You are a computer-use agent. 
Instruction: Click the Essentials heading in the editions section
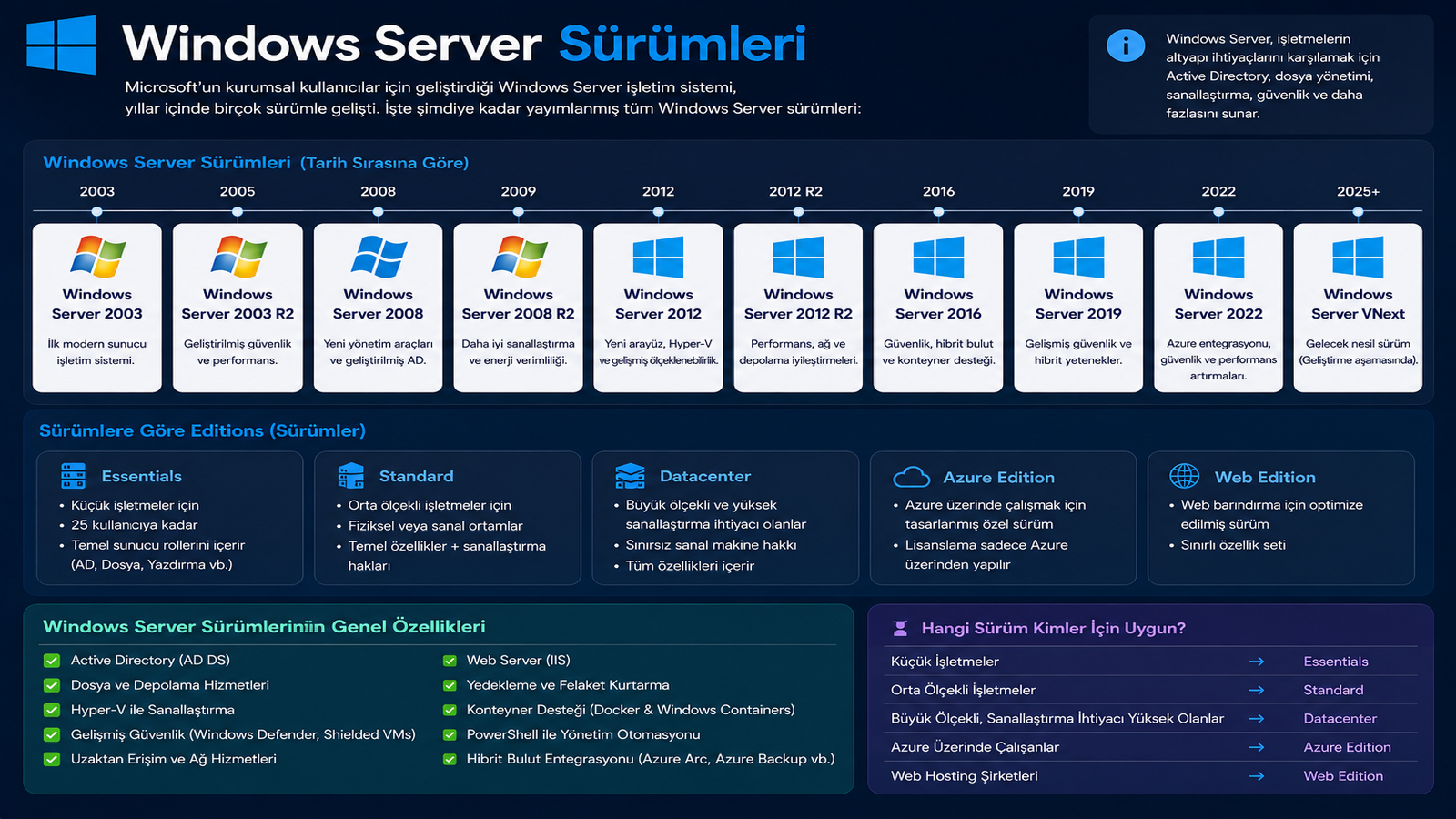tap(142, 476)
